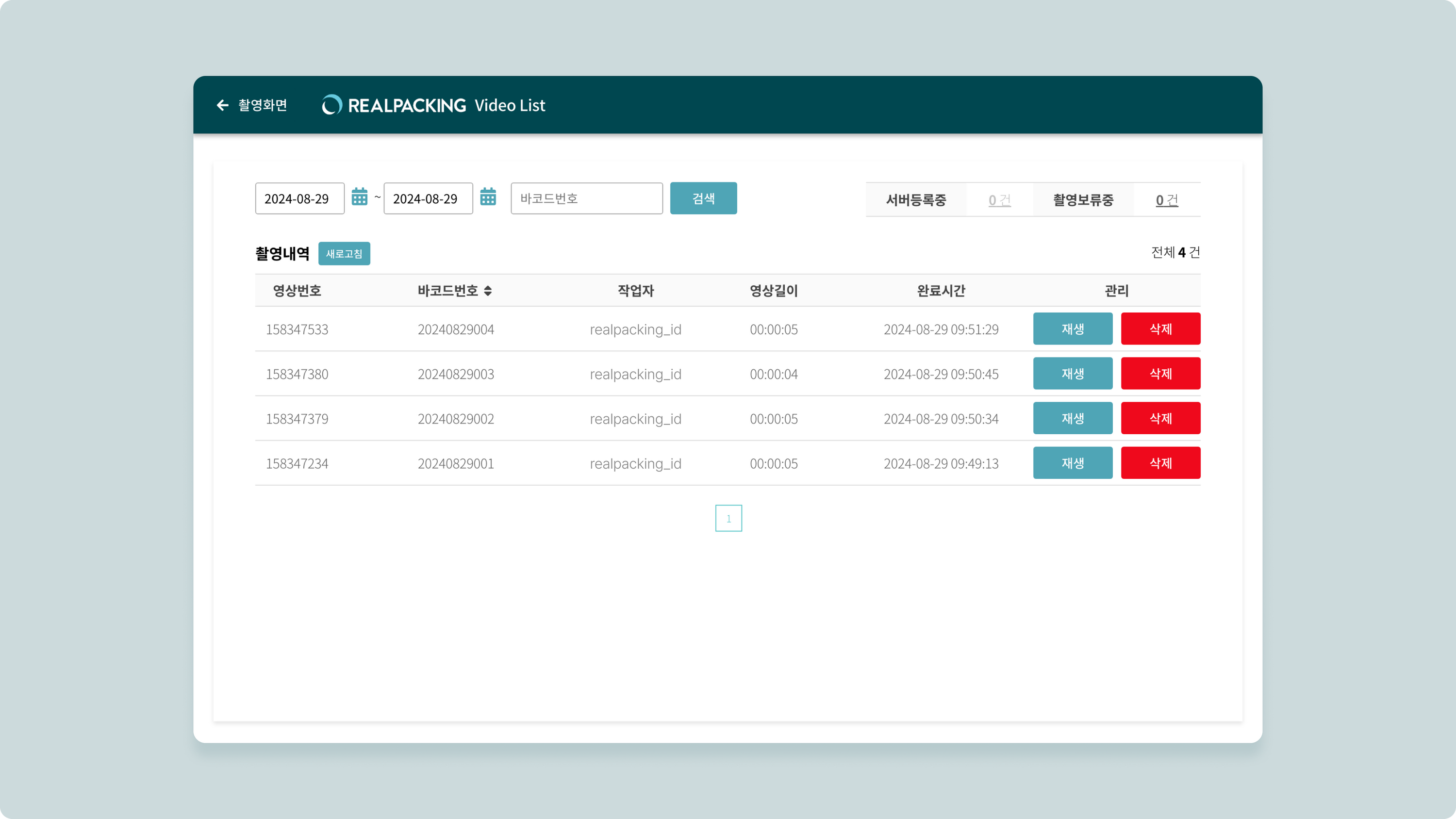Open the 촬영보류중 0 건 link
The height and width of the screenshot is (819, 1456).
tap(1166, 200)
